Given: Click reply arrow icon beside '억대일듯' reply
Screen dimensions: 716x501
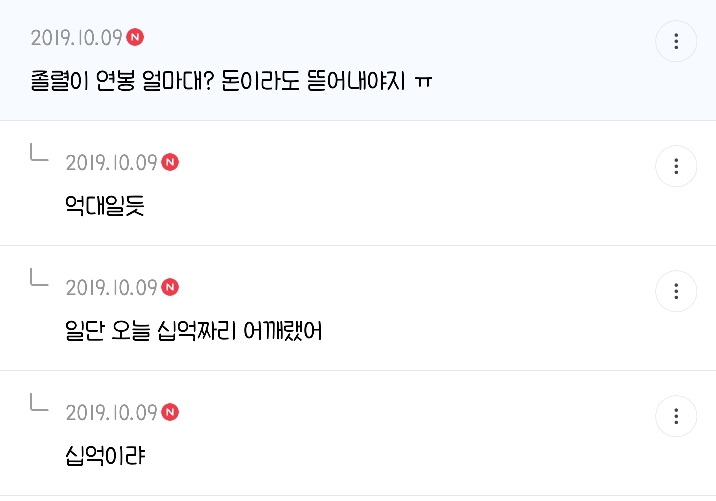Looking at the screenshot, I should point(39,154).
